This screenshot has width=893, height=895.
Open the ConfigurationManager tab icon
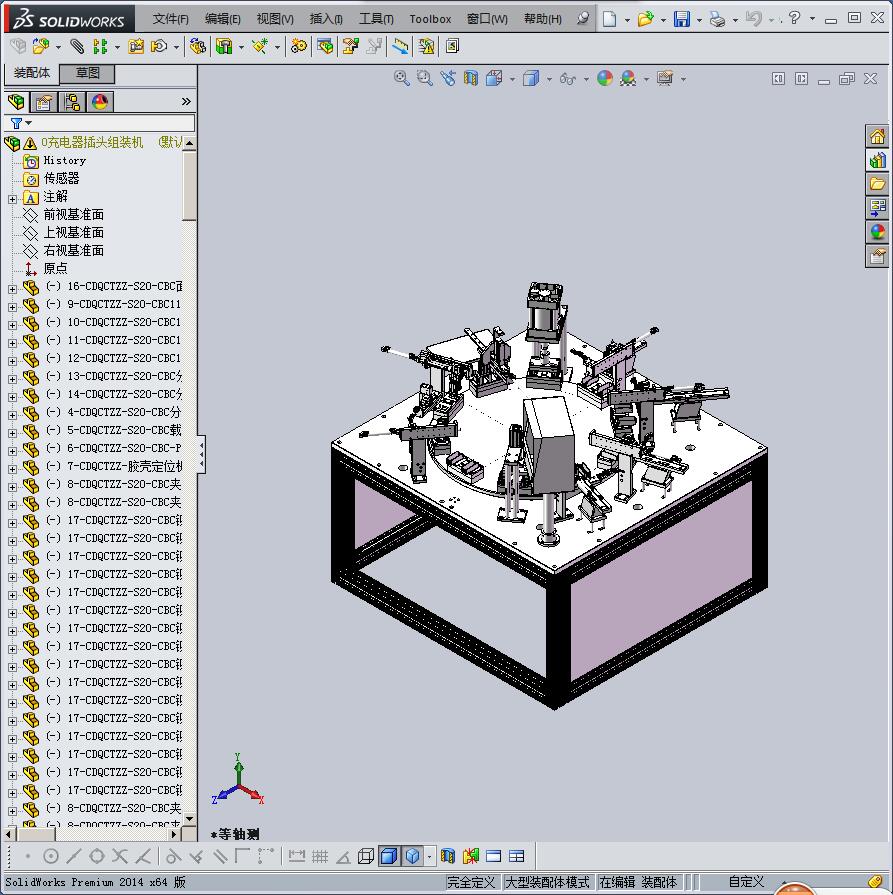tap(72, 102)
